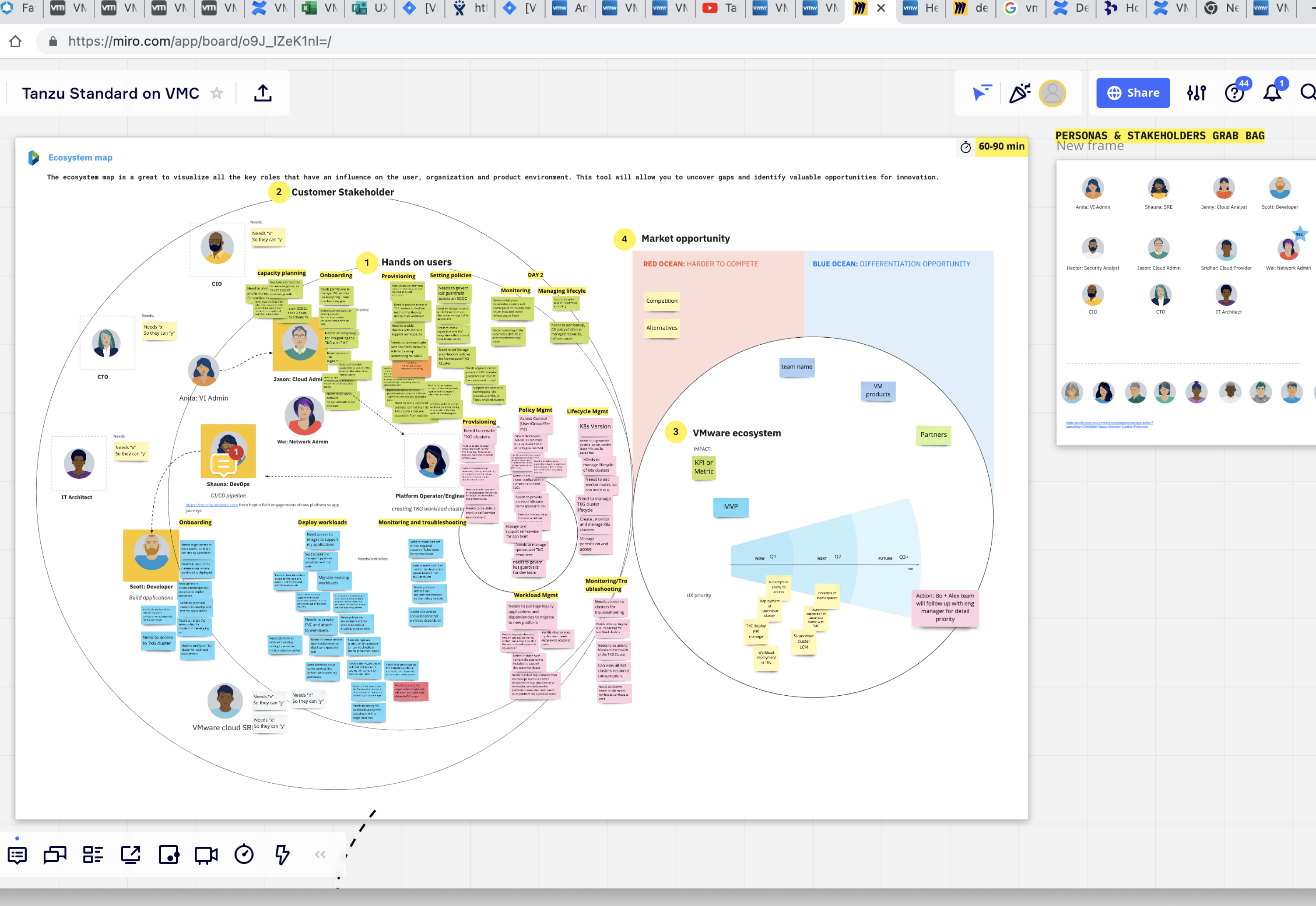Start video chat from bottom toolbar
1316x906 pixels.
[x=206, y=855]
